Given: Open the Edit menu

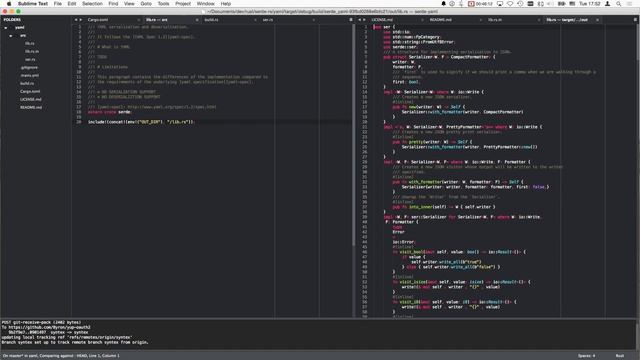Looking at the screenshot, I should [x=72, y=4].
